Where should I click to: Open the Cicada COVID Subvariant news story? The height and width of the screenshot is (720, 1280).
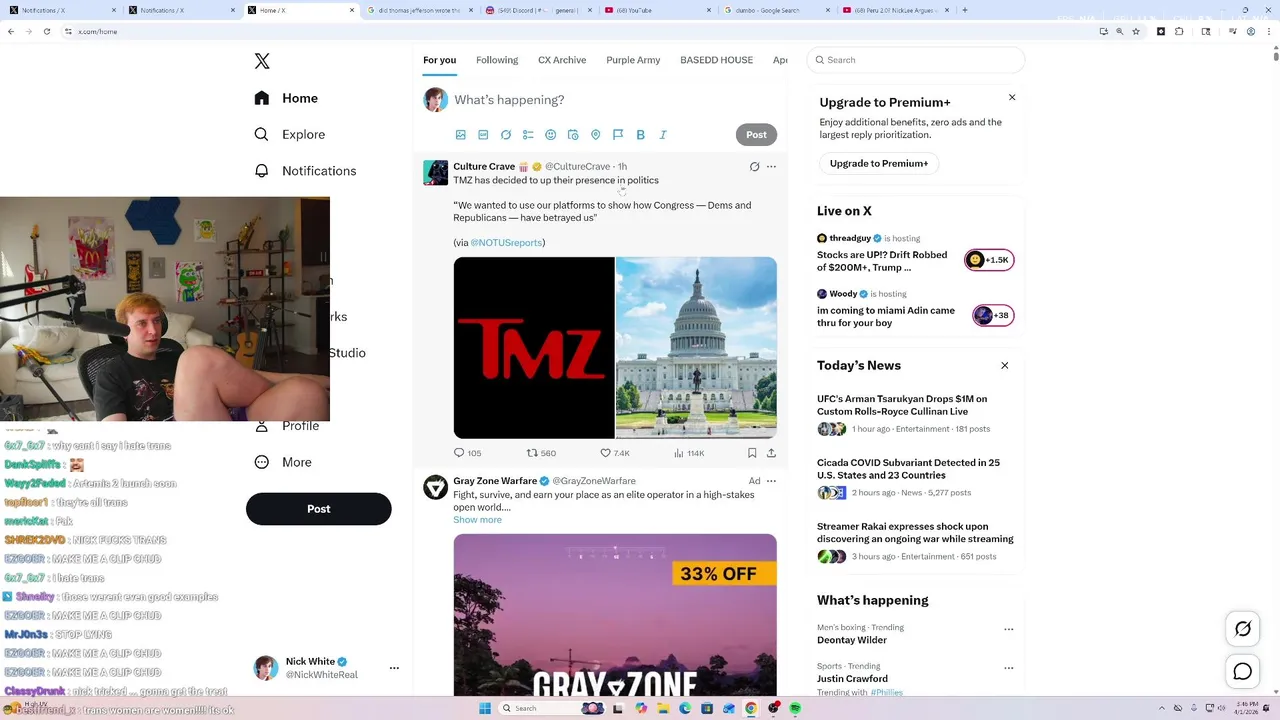(915, 478)
